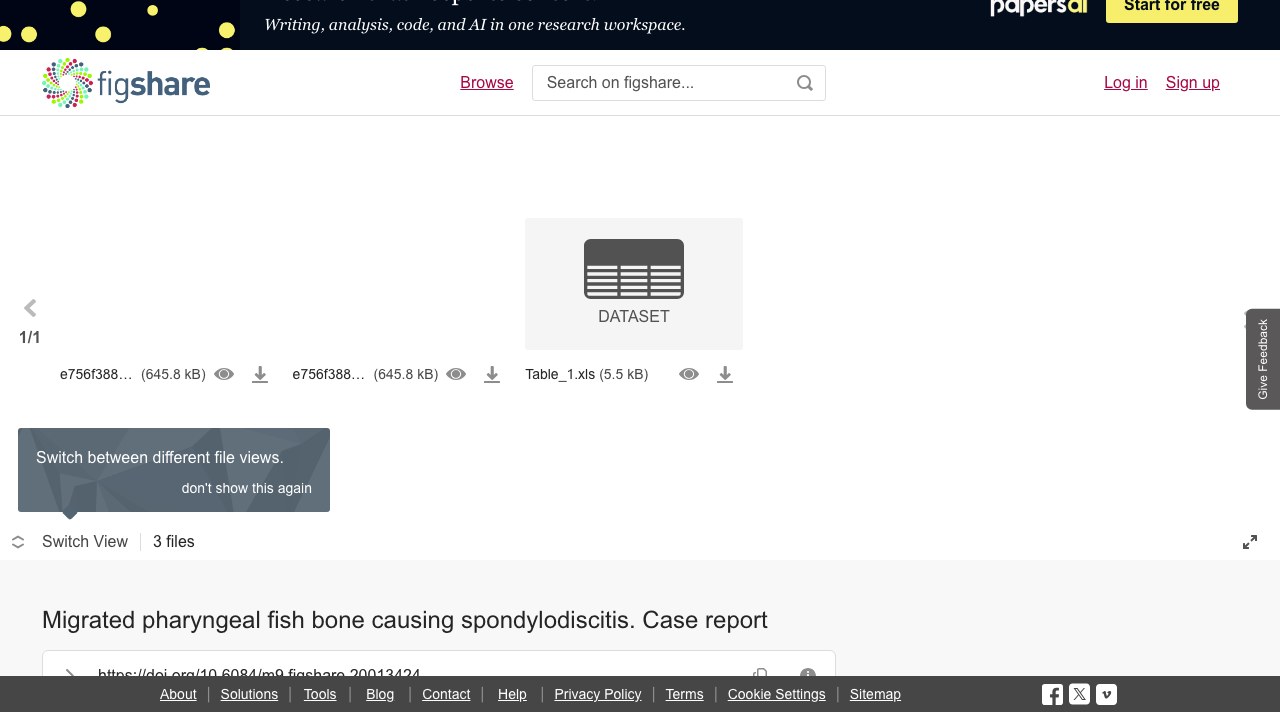Open the Contact footer link
The width and height of the screenshot is (1280, 720).
[x=446, y=694]
